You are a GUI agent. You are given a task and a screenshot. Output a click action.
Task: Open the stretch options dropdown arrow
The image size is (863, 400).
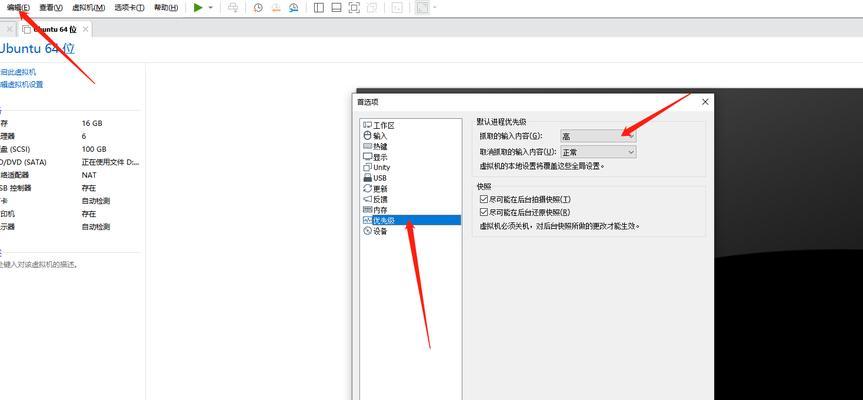[434, 8]
